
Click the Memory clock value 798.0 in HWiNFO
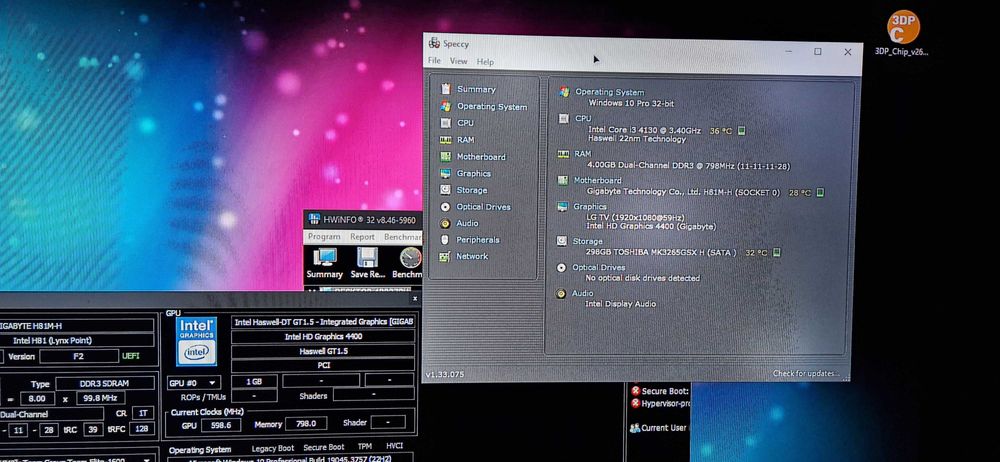[306, 424]
